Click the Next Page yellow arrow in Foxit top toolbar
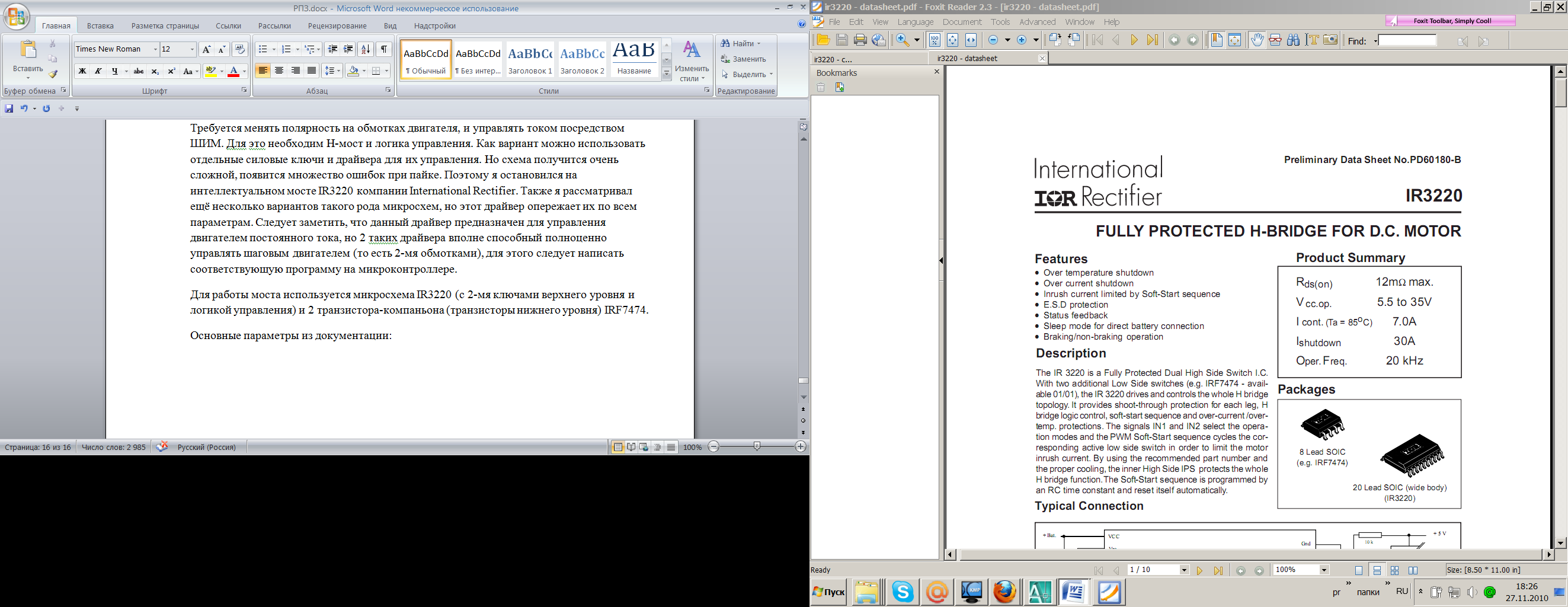 point(1134,40)
